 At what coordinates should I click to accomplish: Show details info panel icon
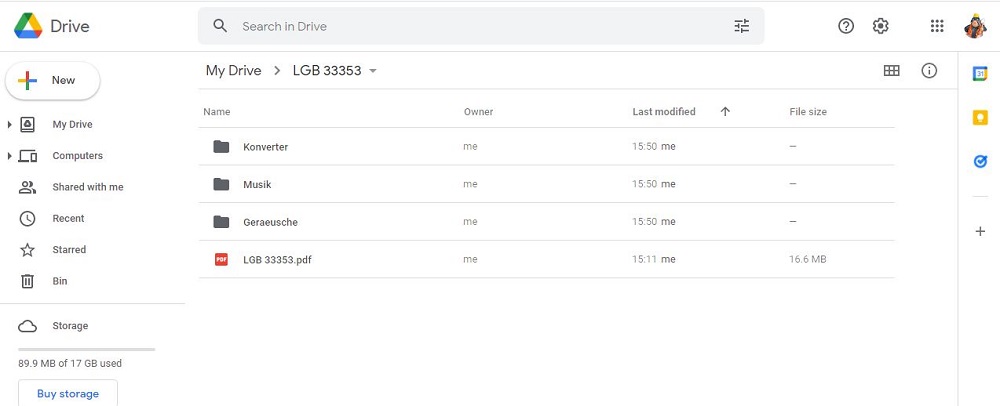[929, 71]
